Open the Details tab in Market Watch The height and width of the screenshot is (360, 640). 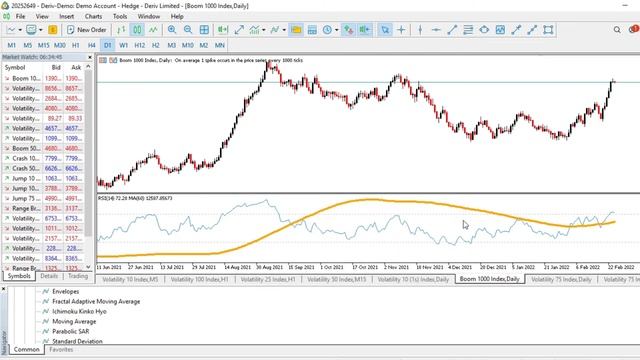(x=49, y=276)
